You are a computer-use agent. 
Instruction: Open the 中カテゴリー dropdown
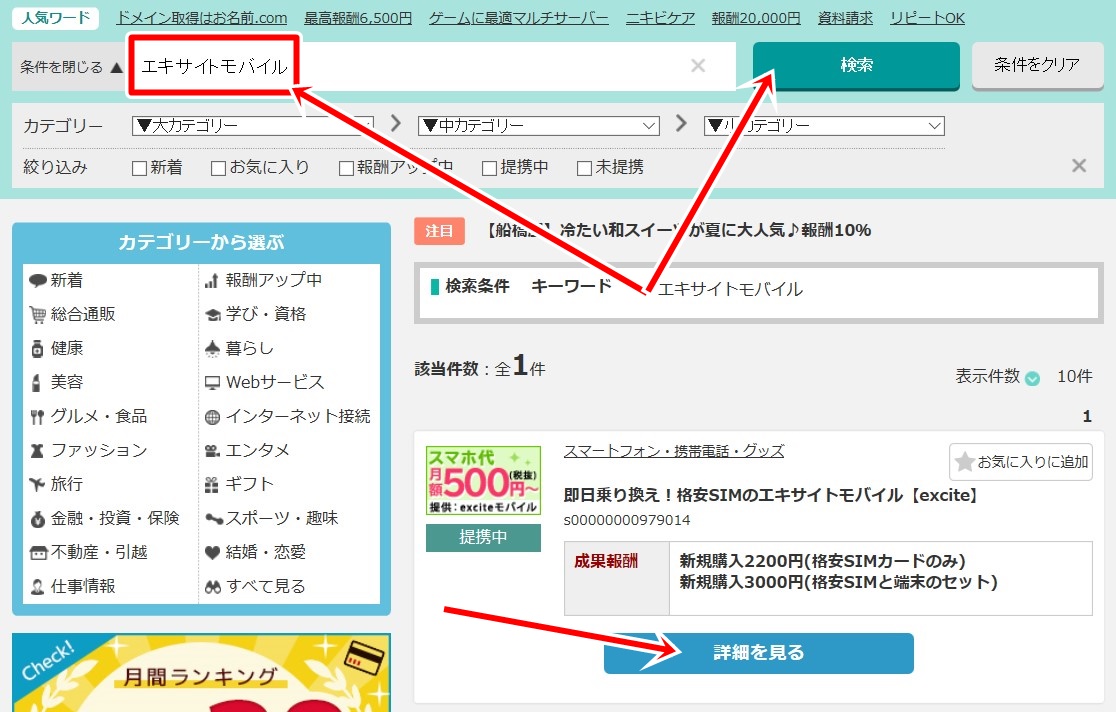[x=539, y=126]
